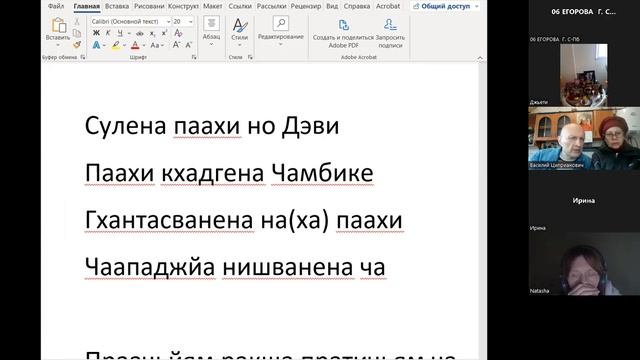Switch to the Справка tab
This screenshot has height=360, width=640.
[x=357, y=6]
